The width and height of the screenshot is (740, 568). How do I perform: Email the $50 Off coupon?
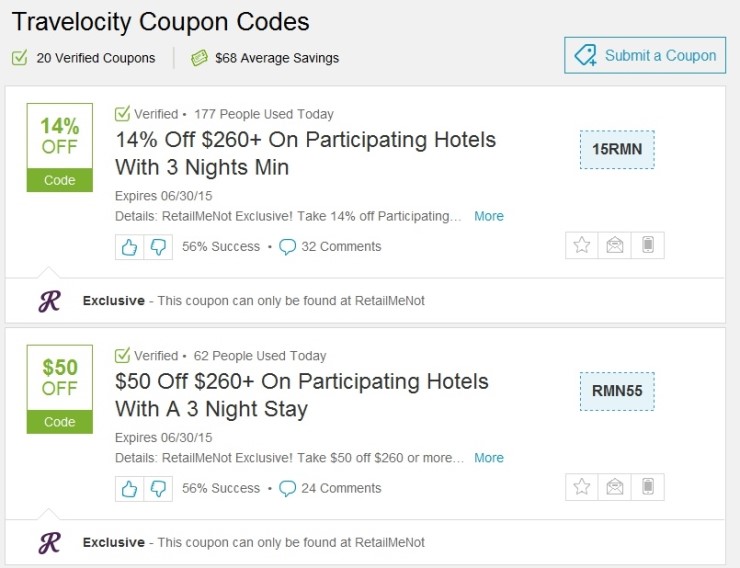click(x=614, y=487)
